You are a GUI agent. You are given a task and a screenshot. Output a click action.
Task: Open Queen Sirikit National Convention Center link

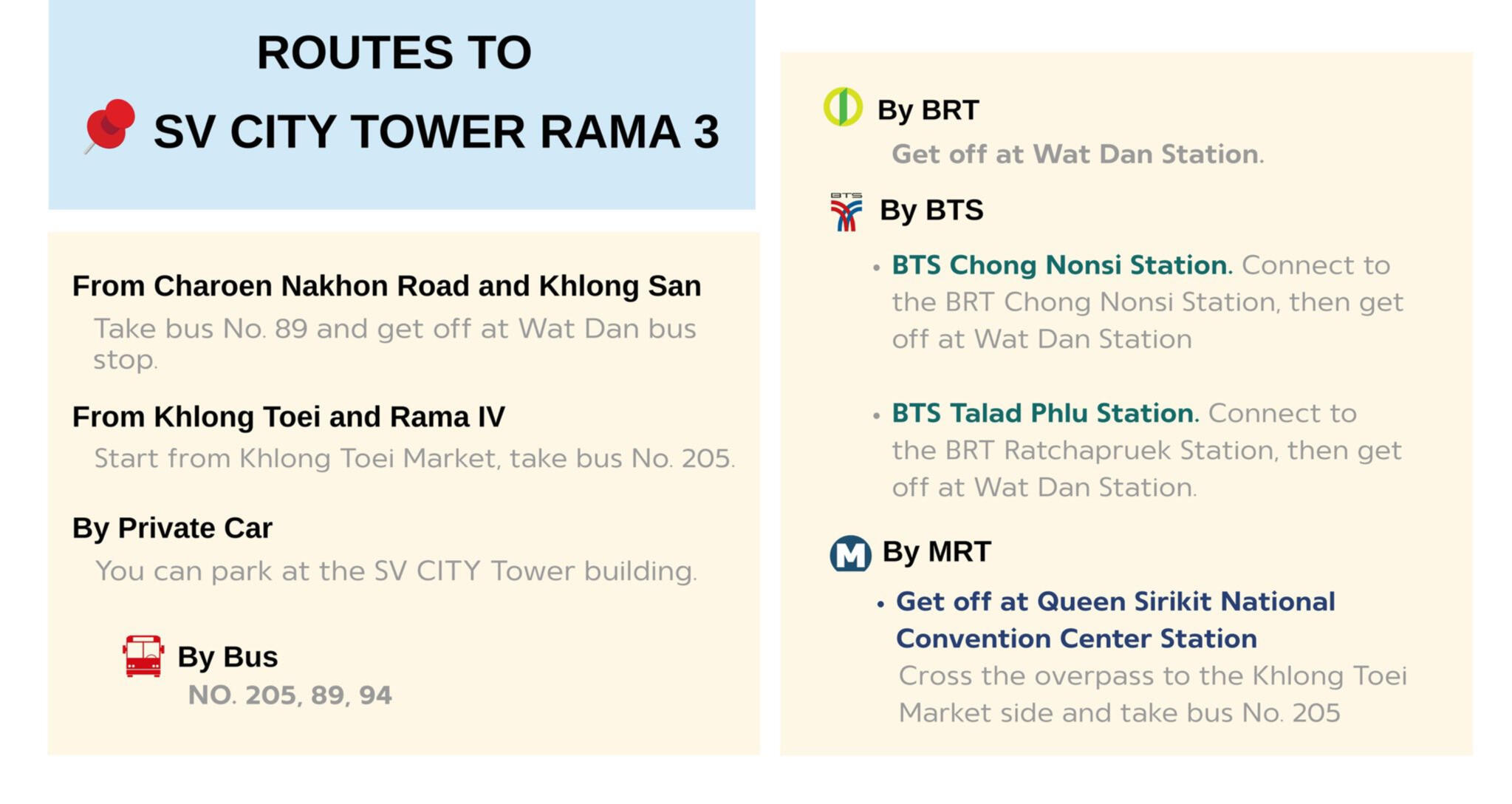click(x=1115, y=619)
